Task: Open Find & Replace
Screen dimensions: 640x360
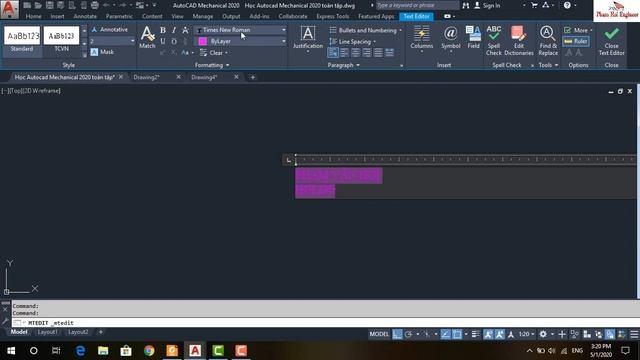Action: [548, 40]
